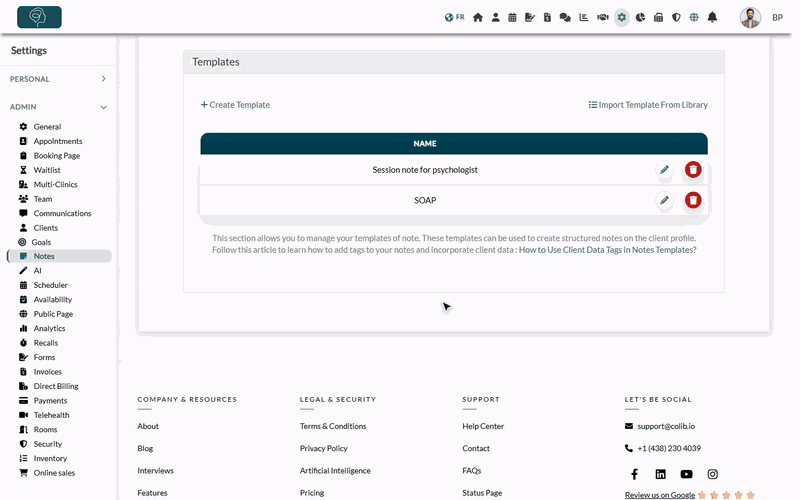This screenshot has width=800, height=500.
Task: Open Inventory settings
Action: click(50, 459)
